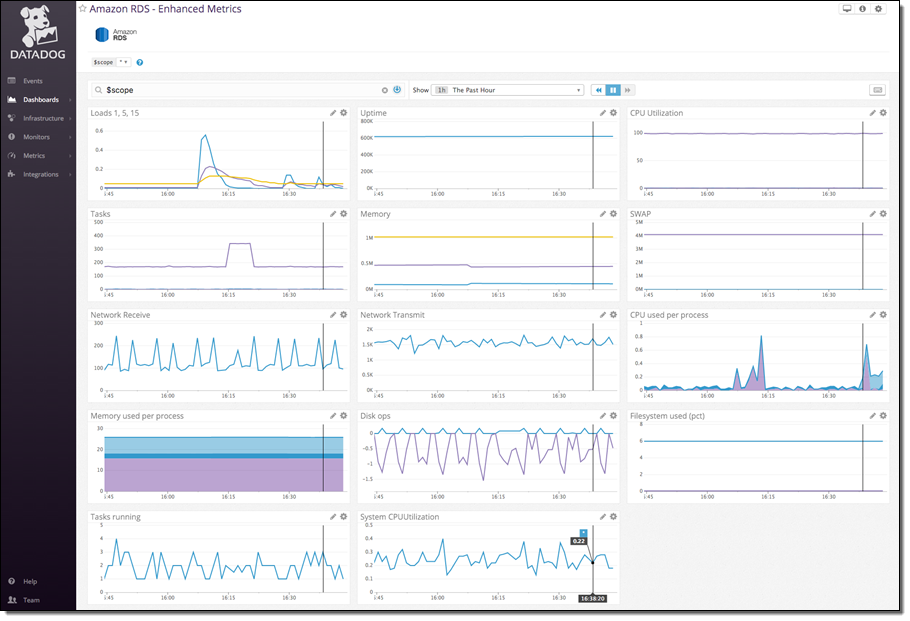Image resolution: width=910 pixels, height=621 pixels.
Task: Pause the live time playback
Action: [613, 90]
